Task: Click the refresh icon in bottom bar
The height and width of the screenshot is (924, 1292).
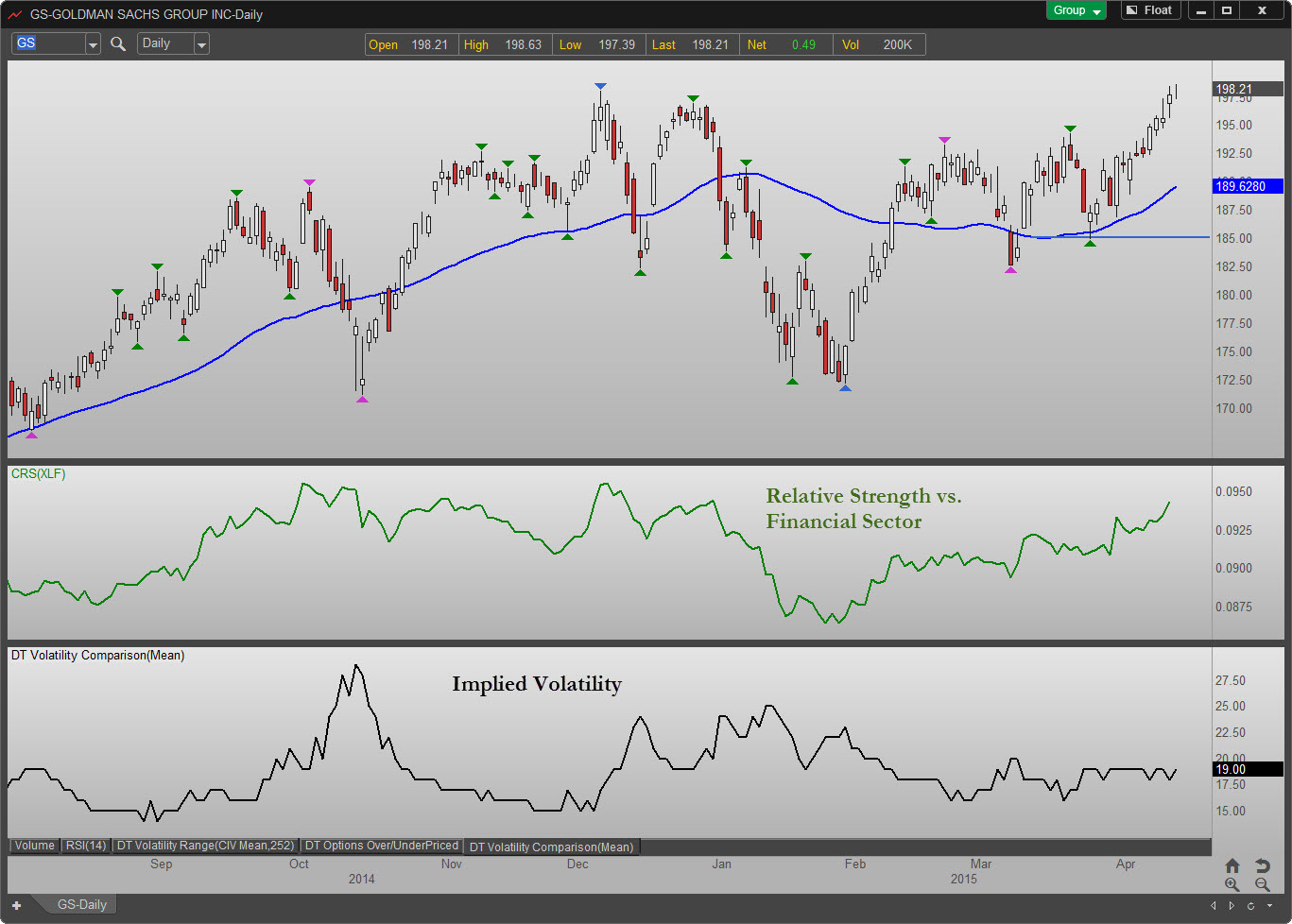Action: (x=1249, y=905)
